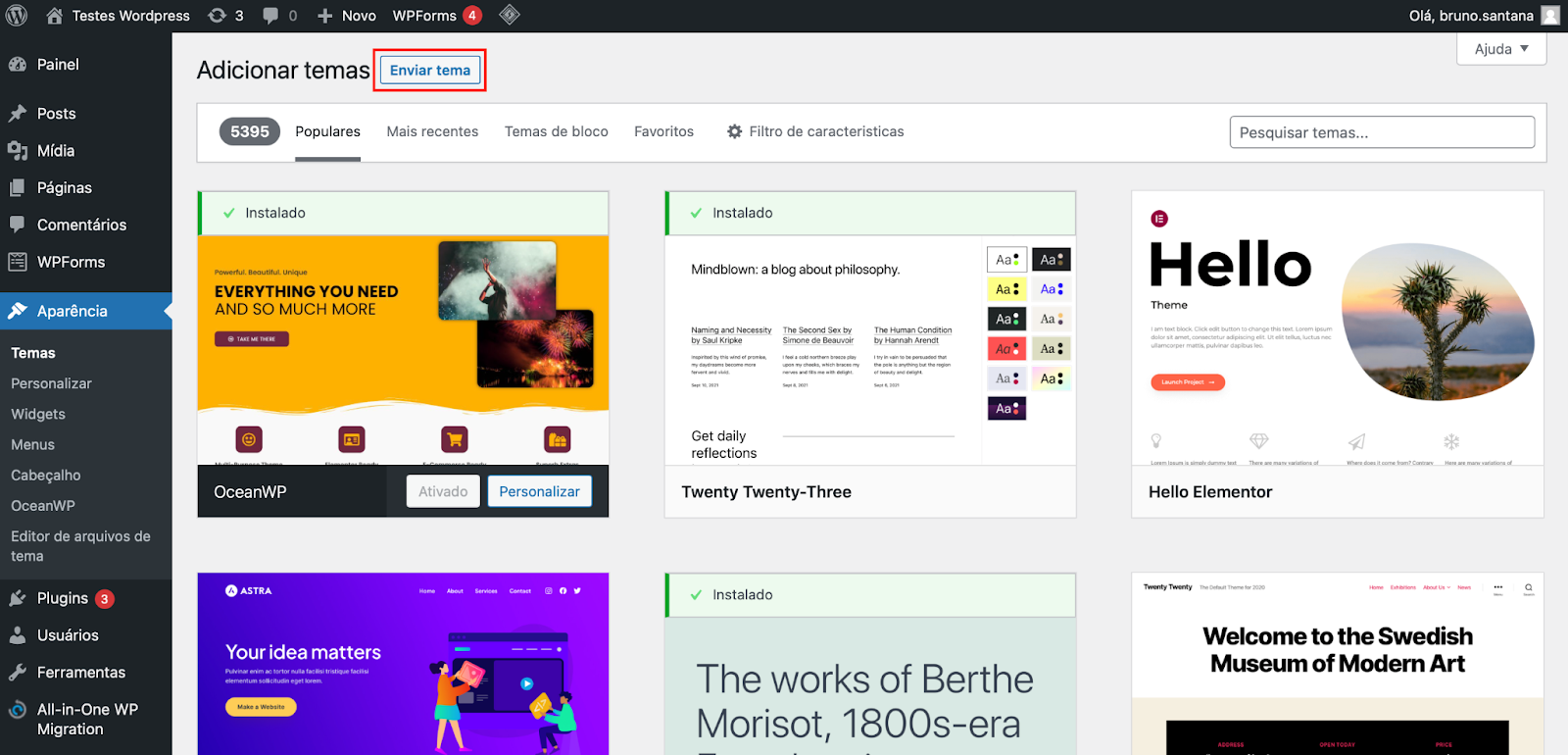Switch to the Favoritos tab
Viewport: 1568px width, 755px height.
(663, 131)
